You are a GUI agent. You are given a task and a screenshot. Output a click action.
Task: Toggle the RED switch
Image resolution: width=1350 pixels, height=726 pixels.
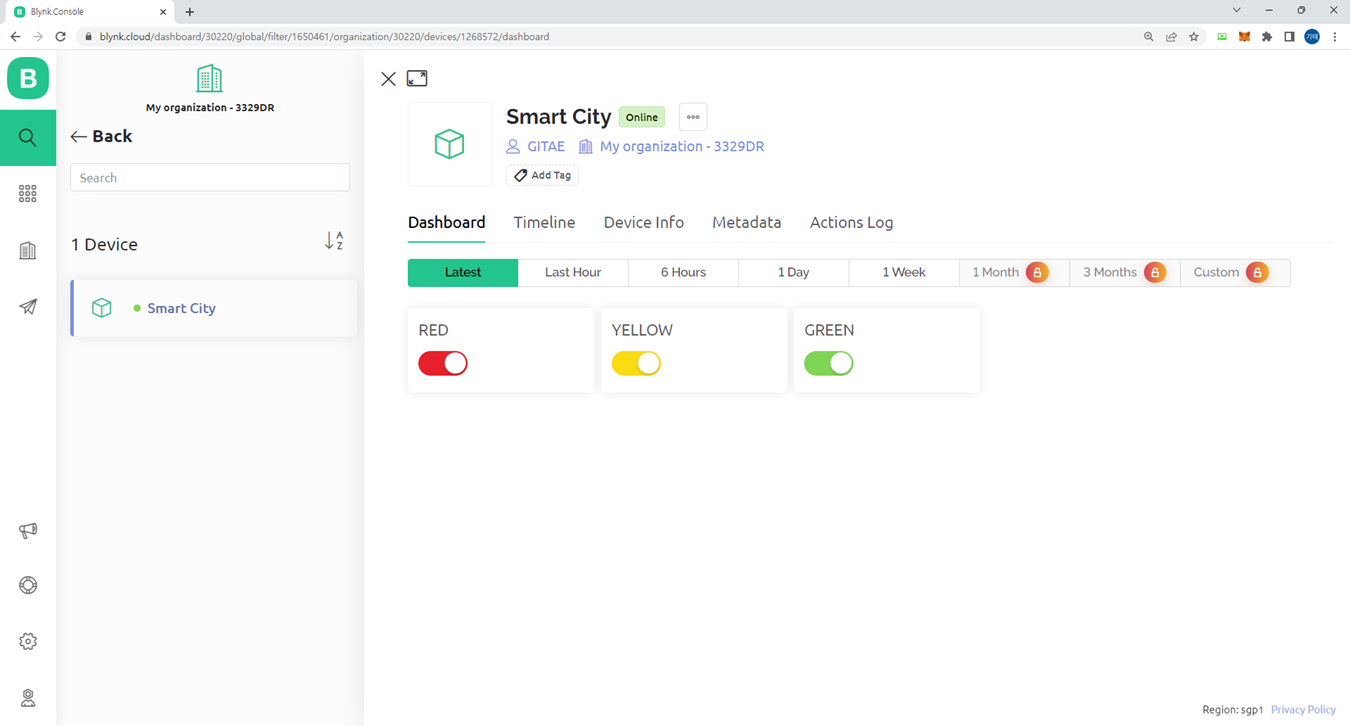point(443,364)
